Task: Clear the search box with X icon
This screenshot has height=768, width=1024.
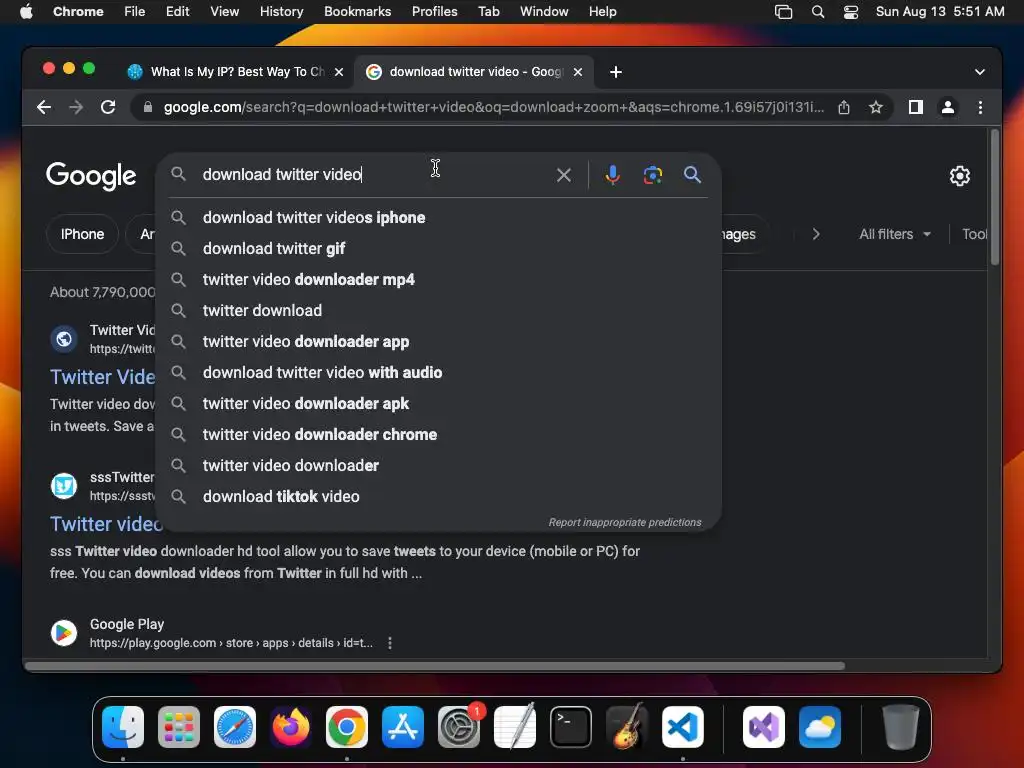Action: pos(564,175)
